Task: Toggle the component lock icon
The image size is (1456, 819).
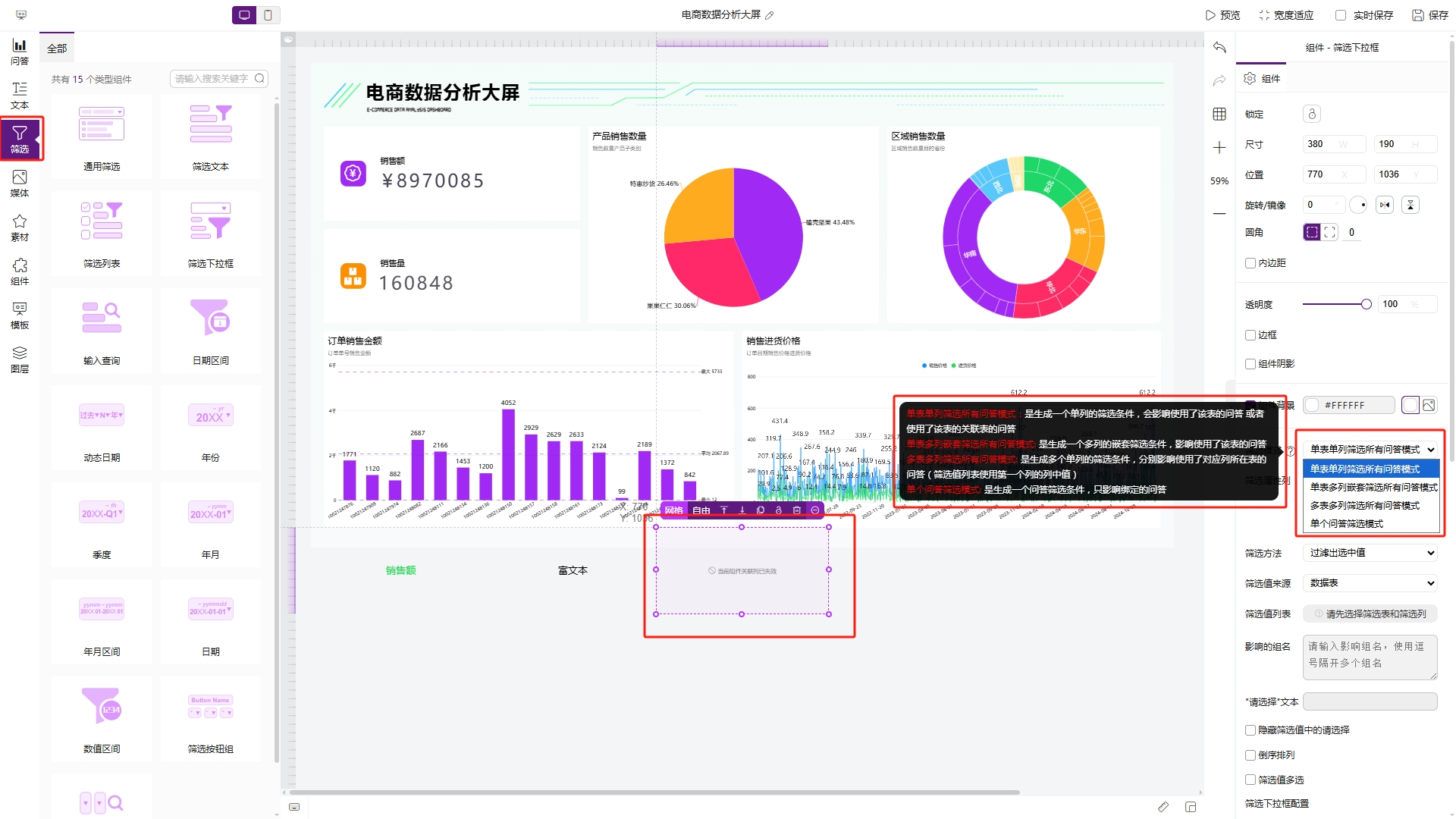Action: pos(1312,114)
